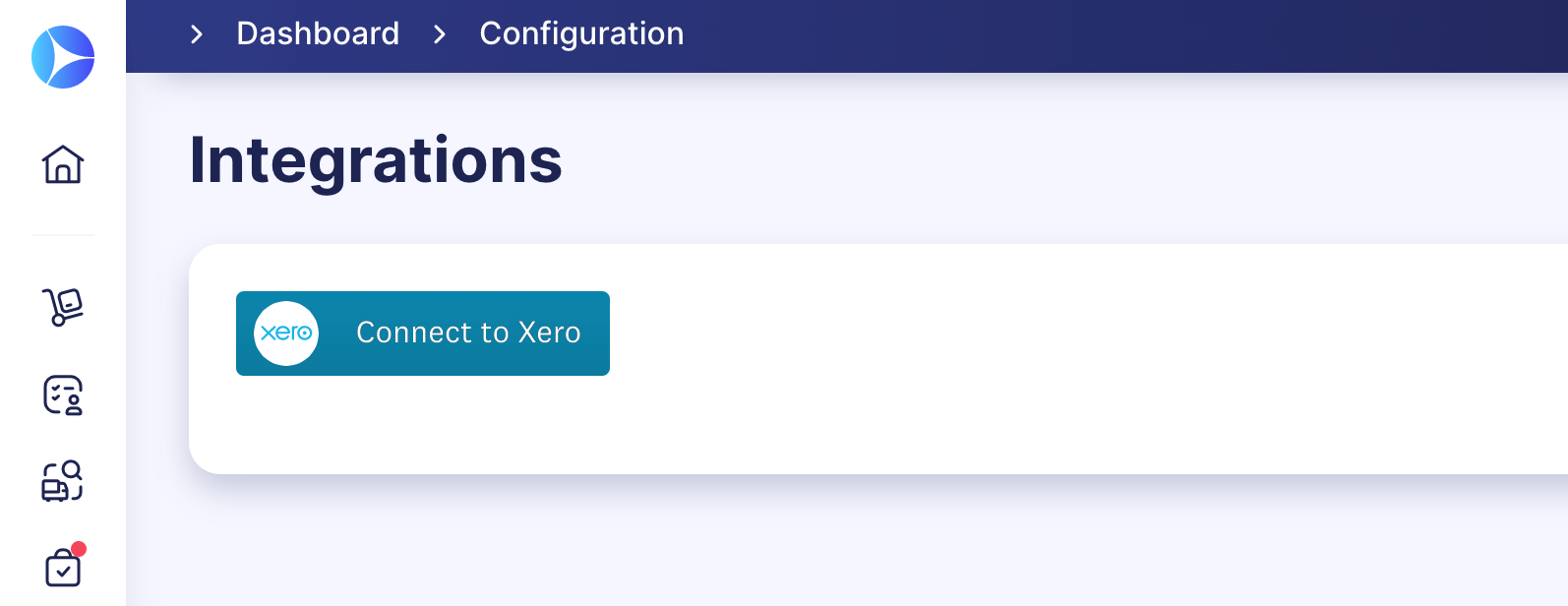1568x606 pixels.
Task: Click the divider line under Home icon
Action: tap(63, 235)
